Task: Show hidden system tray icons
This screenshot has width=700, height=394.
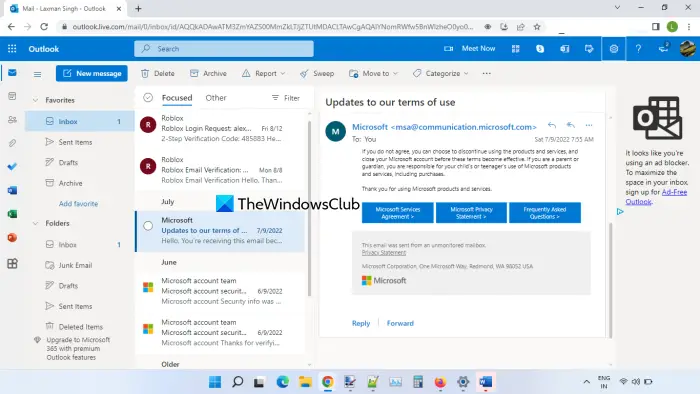Action: 587,382
